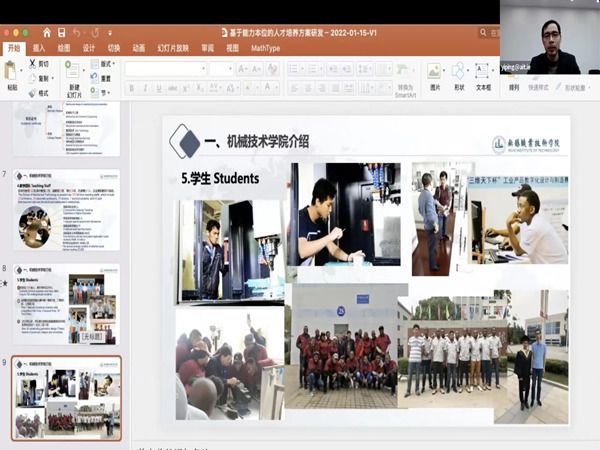Viewport: 600px width, 450px height.
Task: Toggle Underline formatting button
Action: 158,88
